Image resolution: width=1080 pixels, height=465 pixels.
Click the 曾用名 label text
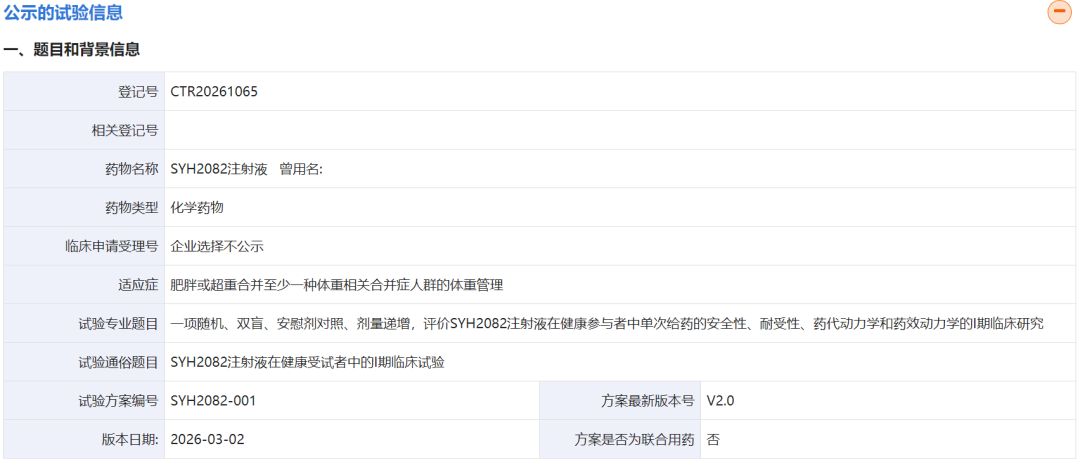point(300,169)
